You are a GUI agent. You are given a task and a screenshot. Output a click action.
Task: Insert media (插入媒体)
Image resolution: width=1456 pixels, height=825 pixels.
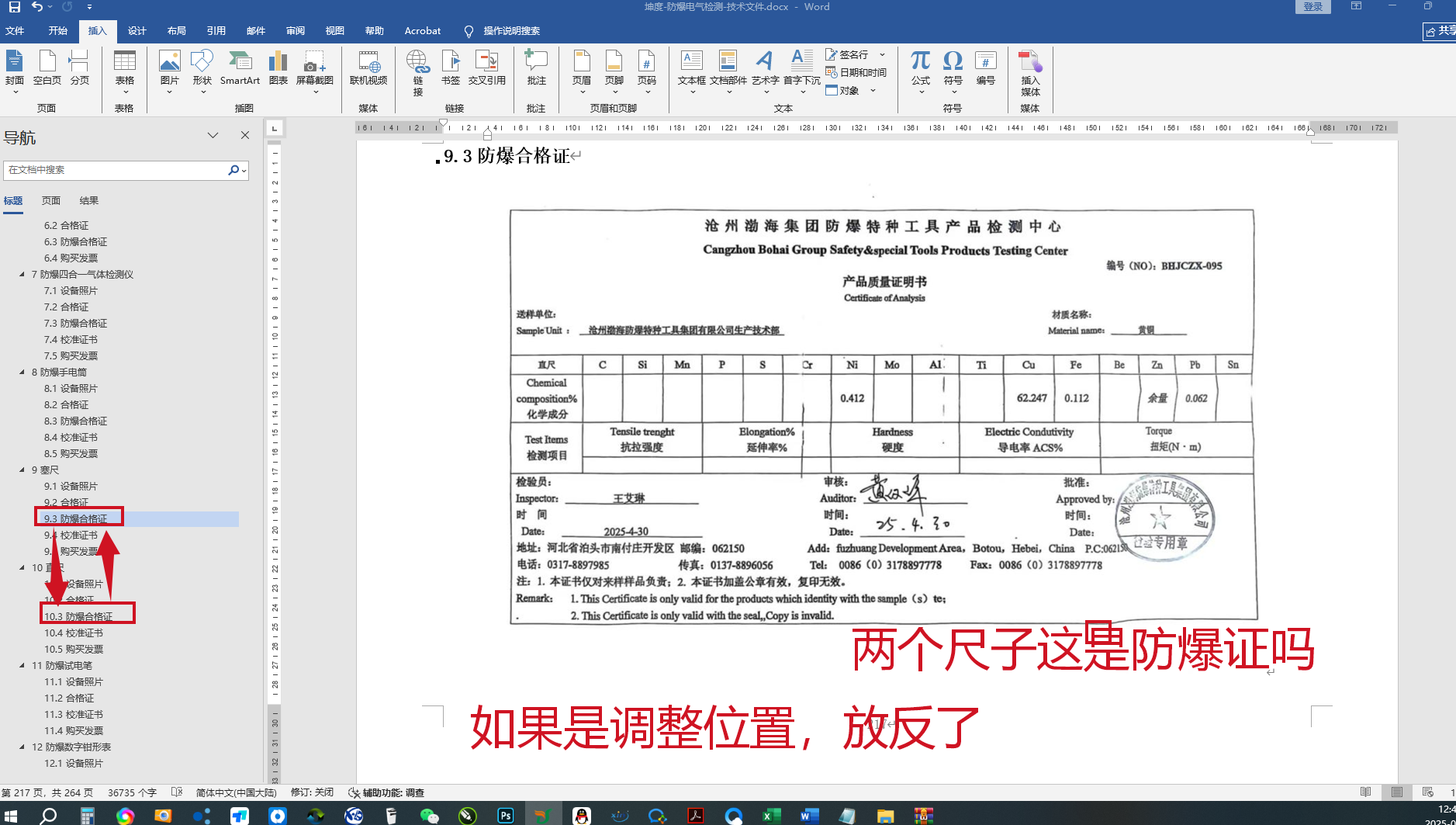click(1031, 74)
